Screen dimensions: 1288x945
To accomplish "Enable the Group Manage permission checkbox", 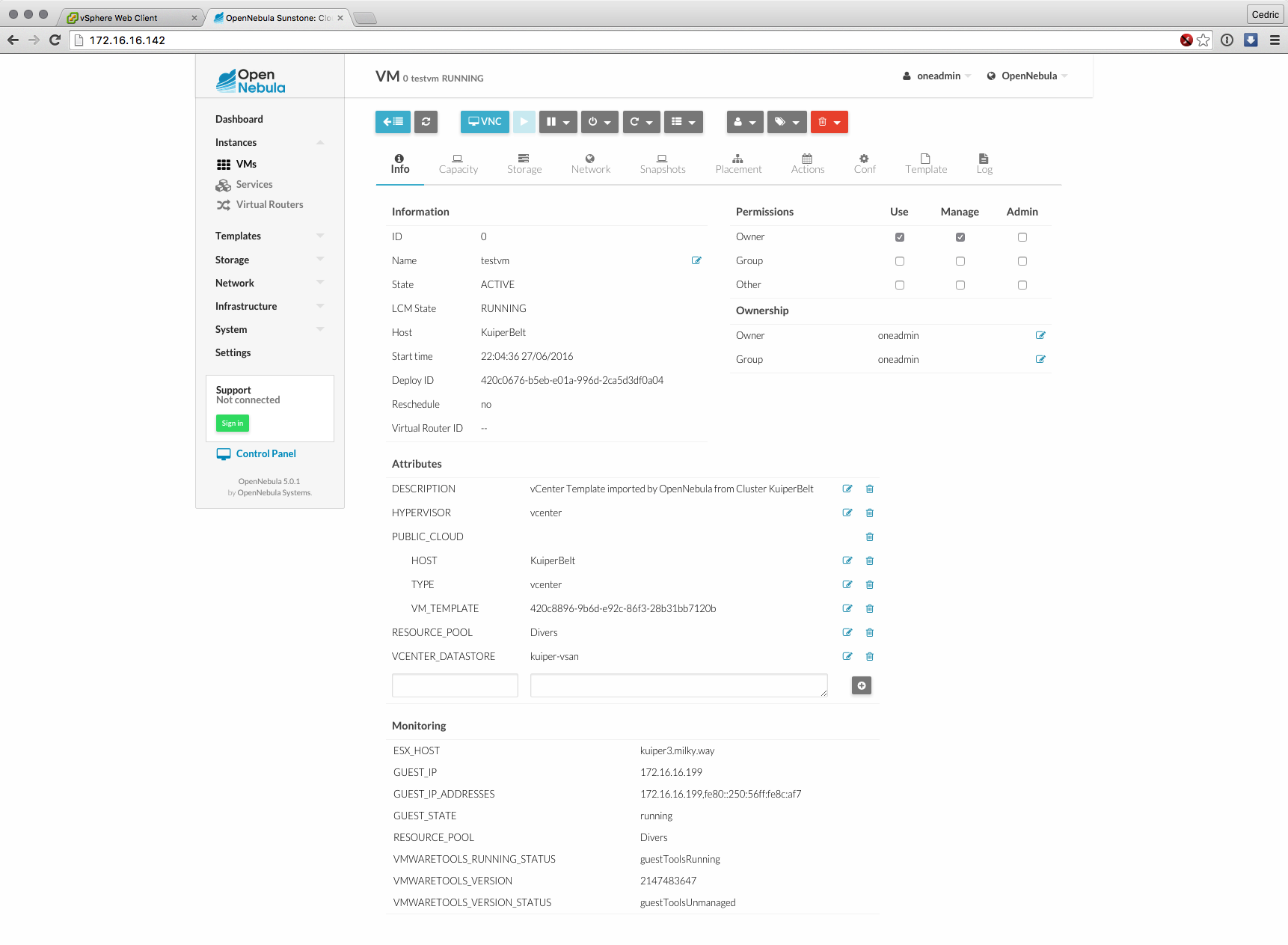I will pos(960,261).
